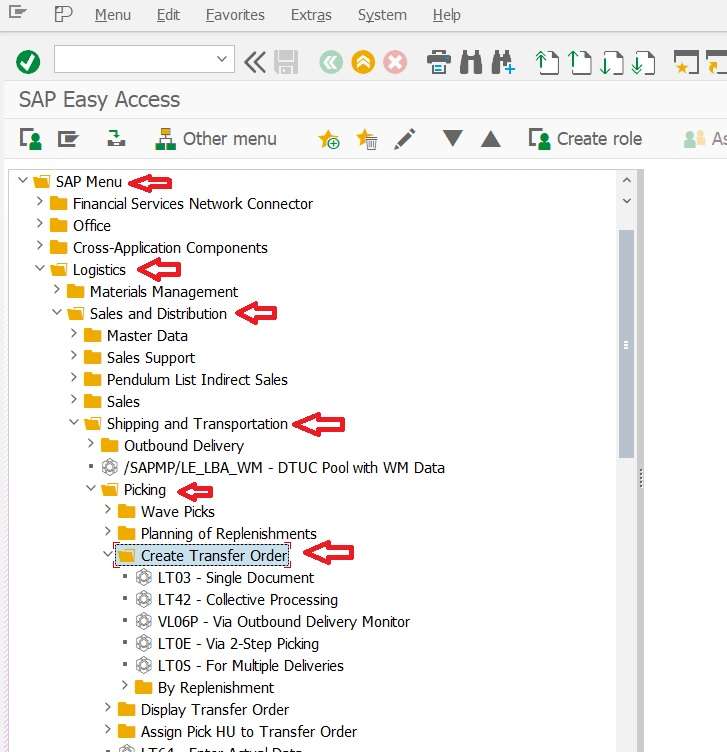The image size is (727, 752).
Task: Click the Display Transfer Order folder
Action: pyautogui.click(x=214, y=710)
